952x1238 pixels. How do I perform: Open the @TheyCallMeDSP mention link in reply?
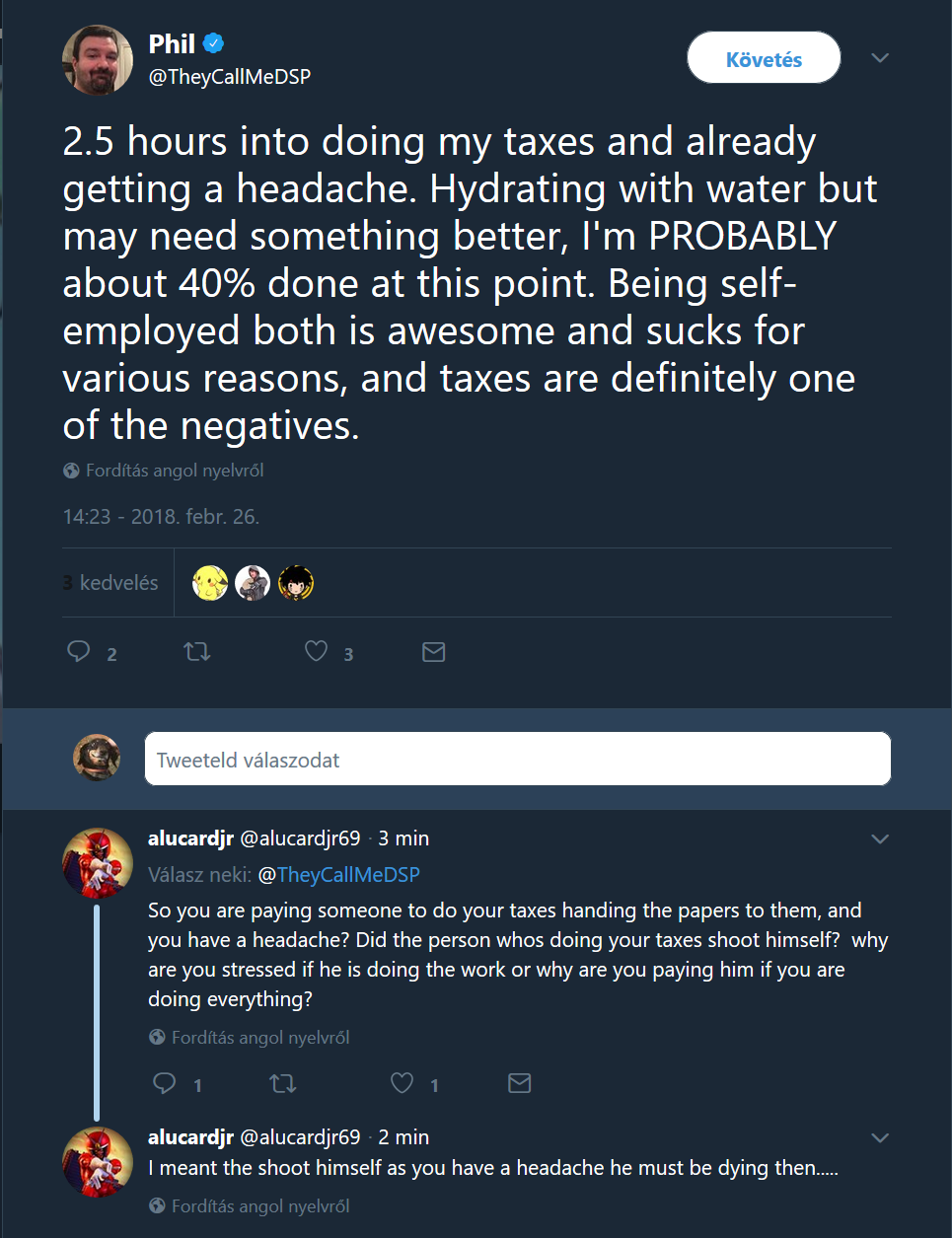tap(338, 875)
